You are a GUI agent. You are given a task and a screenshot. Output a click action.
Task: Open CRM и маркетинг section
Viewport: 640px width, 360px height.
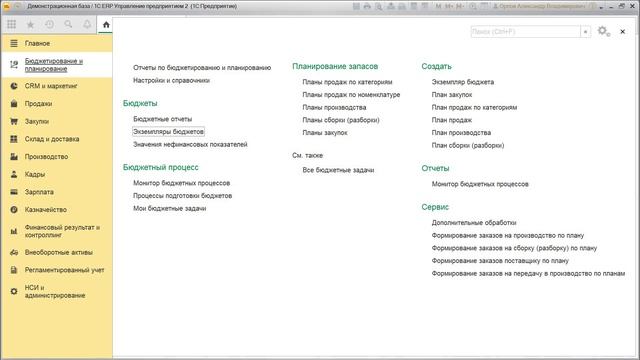coord(57,86)
